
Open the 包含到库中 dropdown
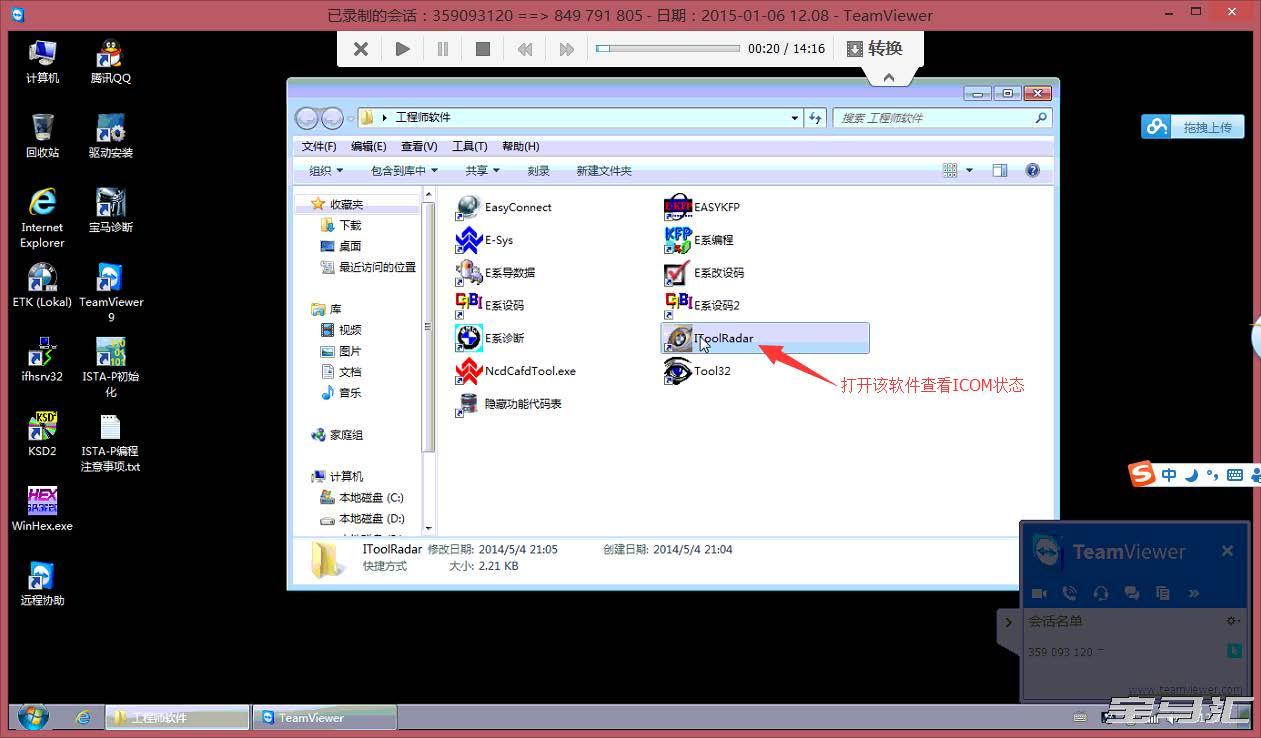click(x=404, y=171)
